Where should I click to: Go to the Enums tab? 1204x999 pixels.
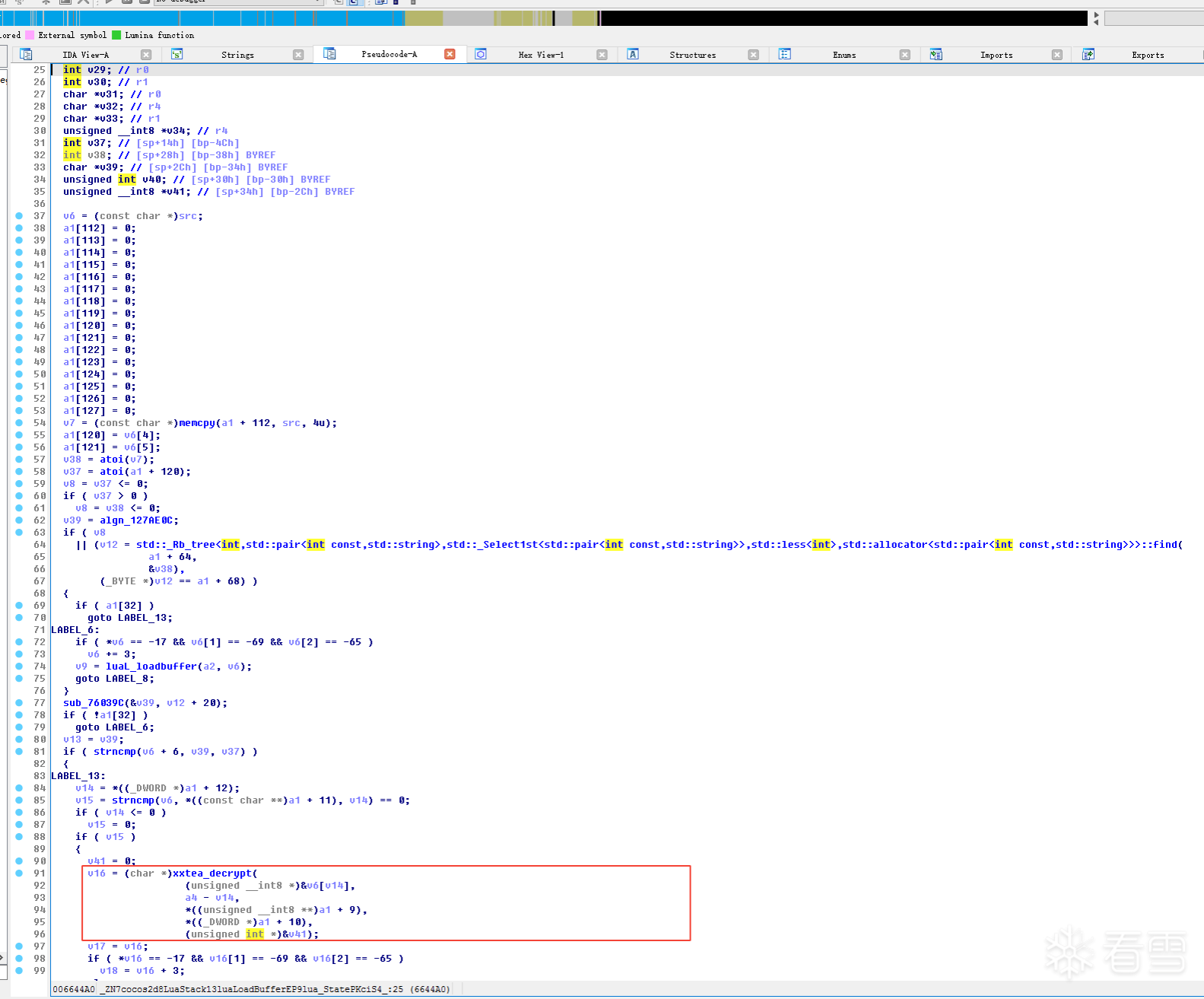coord(844,55)
